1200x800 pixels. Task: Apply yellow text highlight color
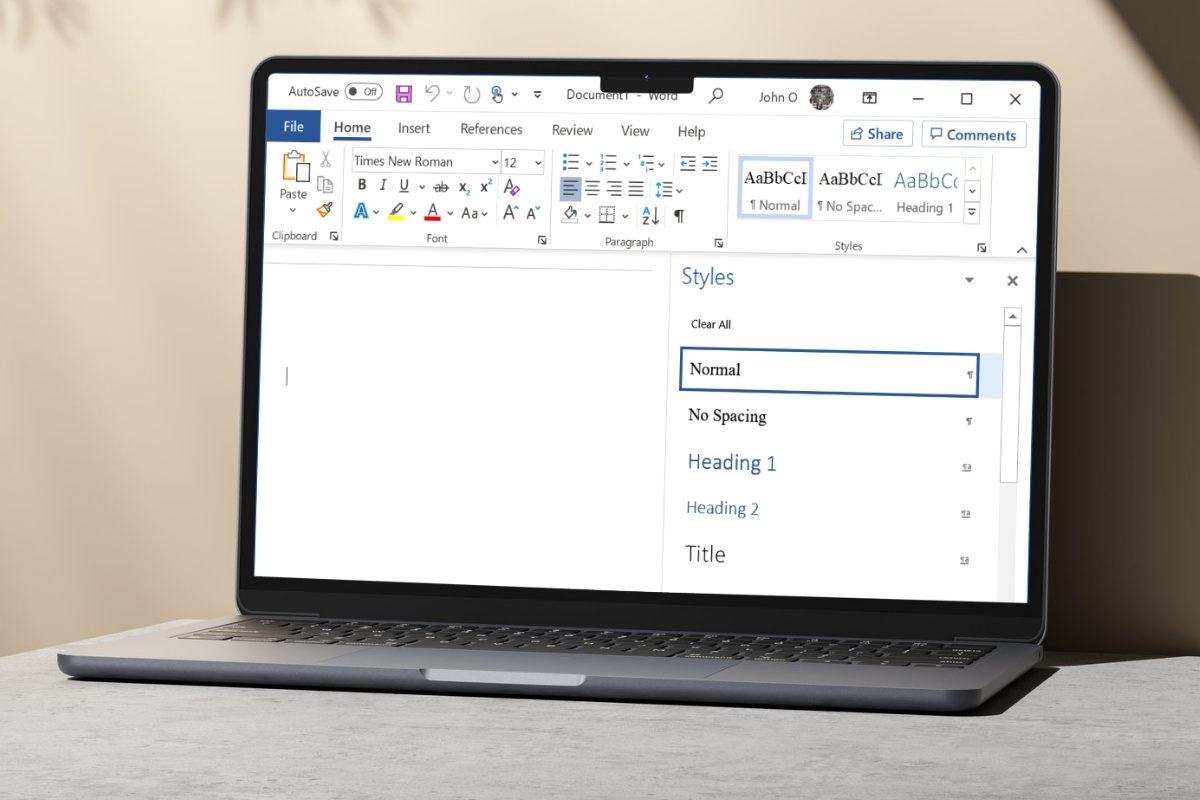(396, 212)
